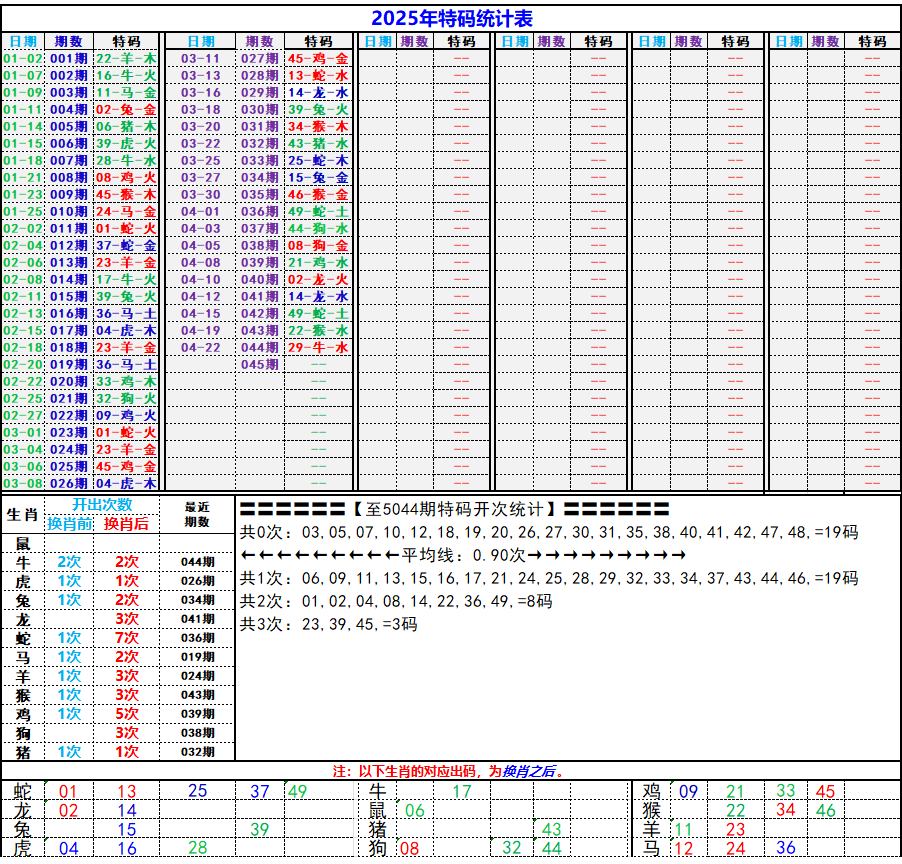The width and height of the screenshot is (902, 864).
Task: Click the empty period cell 045期
Action: (259, 365)
